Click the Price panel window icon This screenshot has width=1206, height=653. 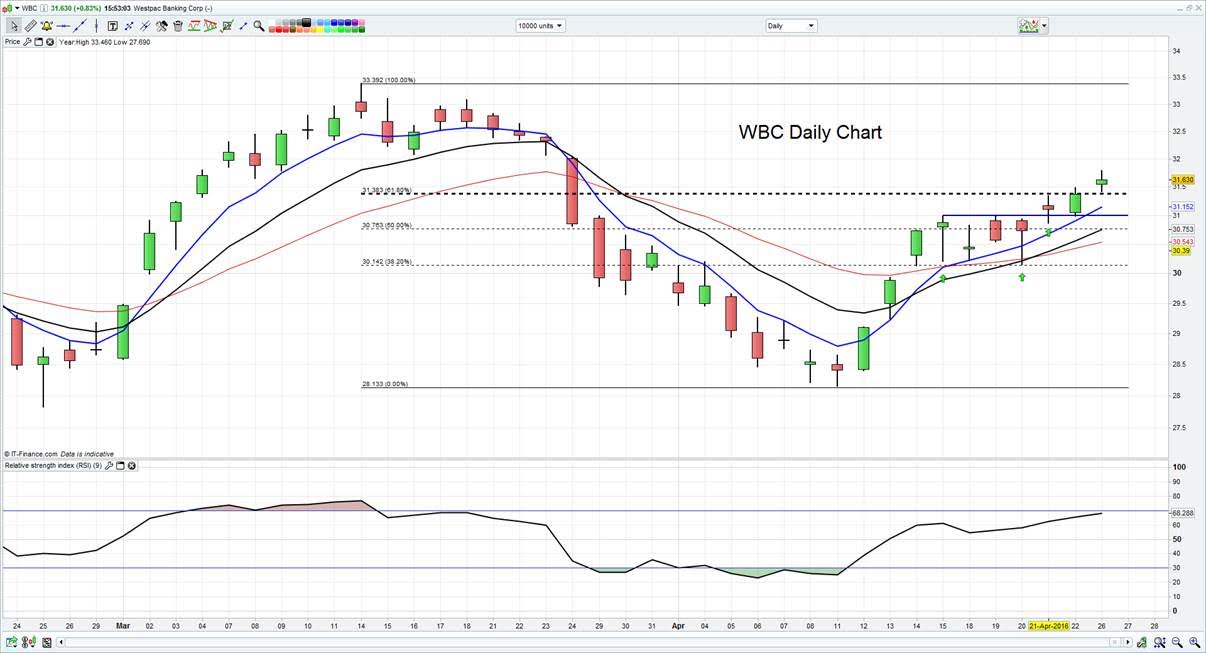[38, 42]
